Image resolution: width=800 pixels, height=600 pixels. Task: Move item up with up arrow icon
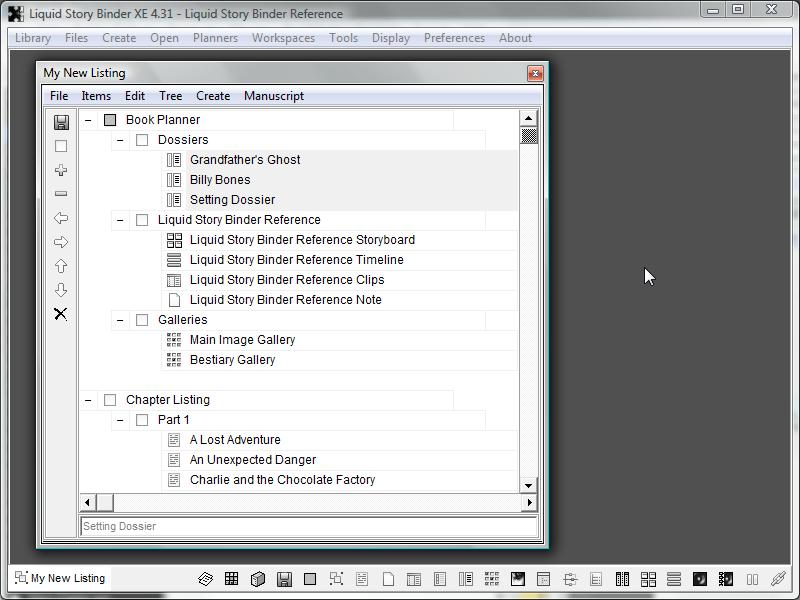[x=61, y=266]
